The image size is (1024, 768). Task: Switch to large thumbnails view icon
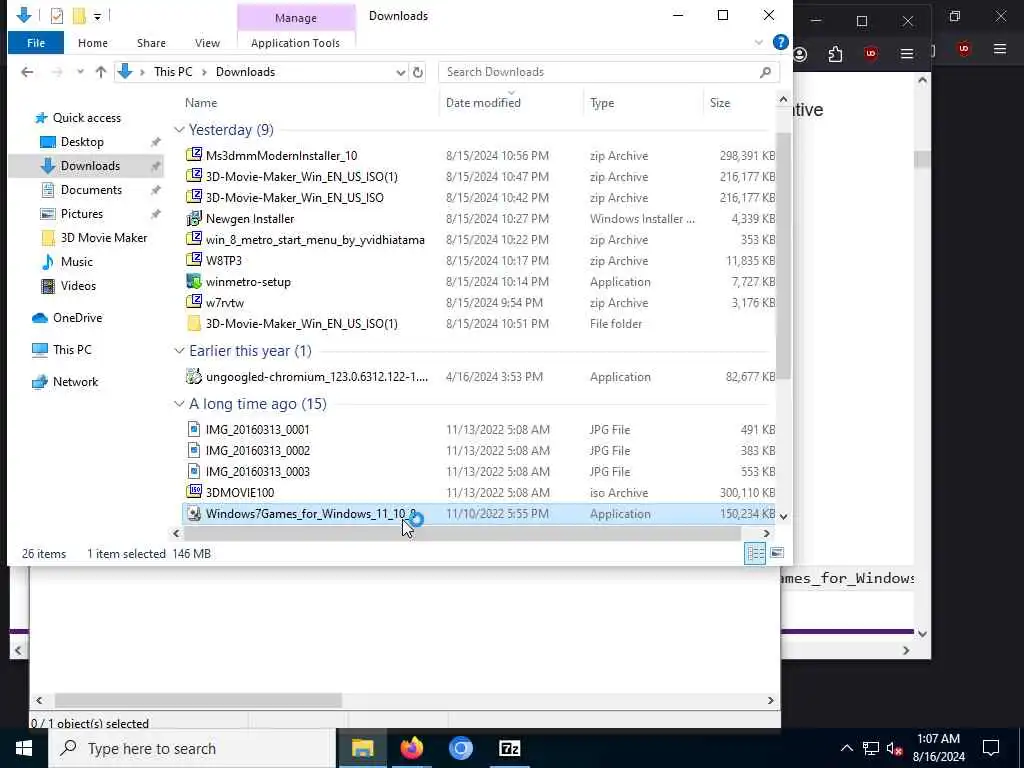click(x=777, y=553)
